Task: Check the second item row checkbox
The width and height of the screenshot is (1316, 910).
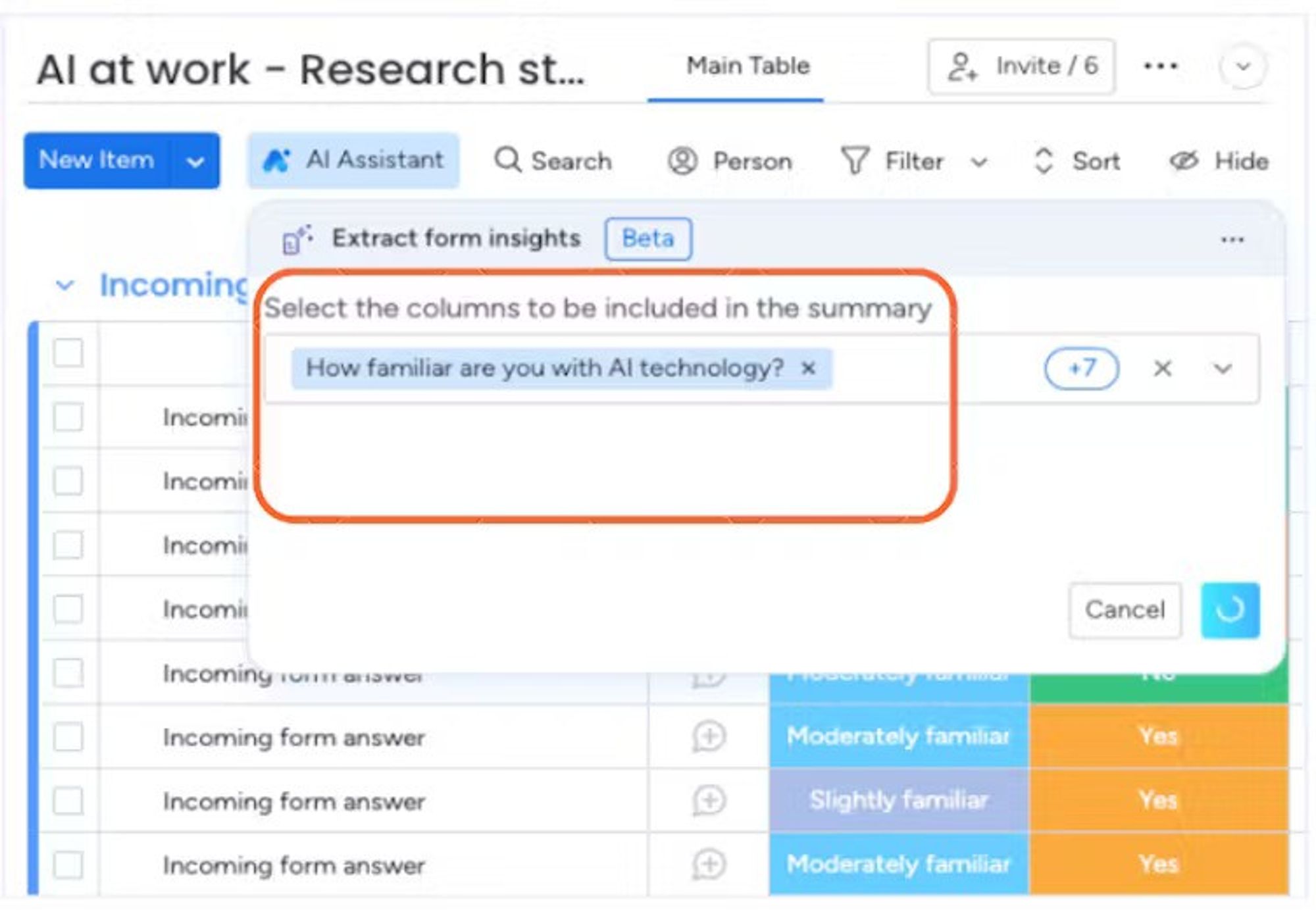Action: pos(68,480)
